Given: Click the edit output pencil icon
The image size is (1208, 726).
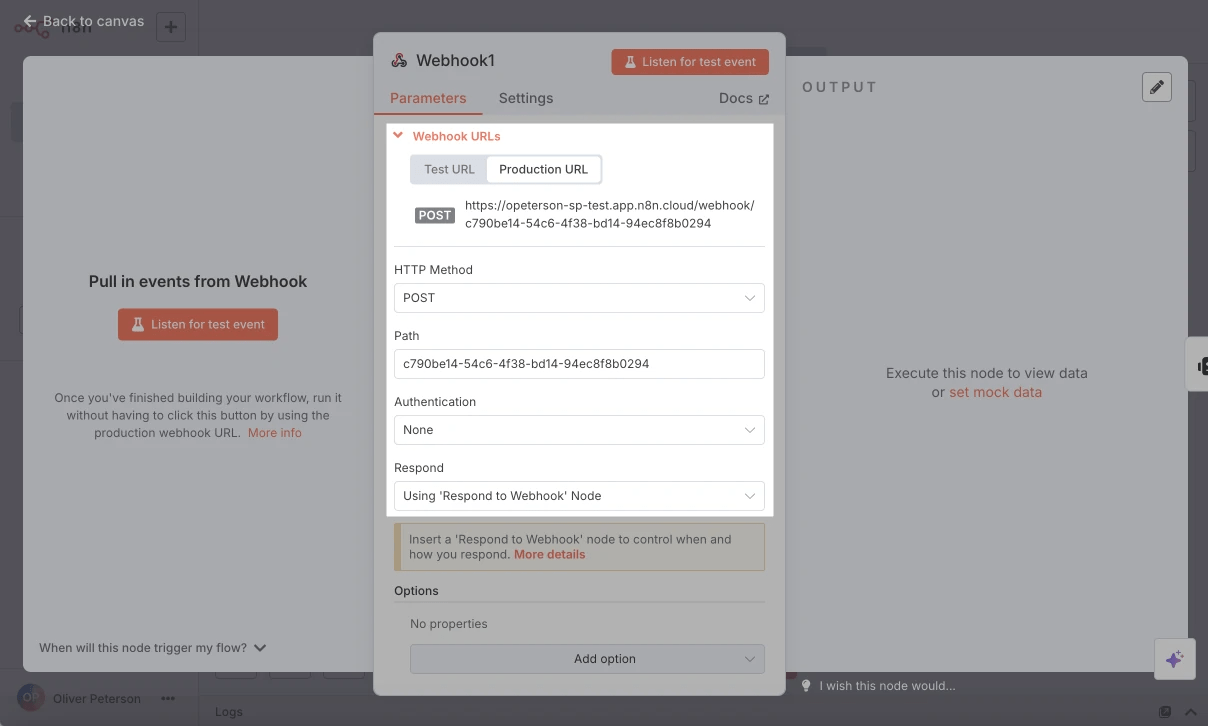Looking at the screenshot, I should (x=1156, y=87).
